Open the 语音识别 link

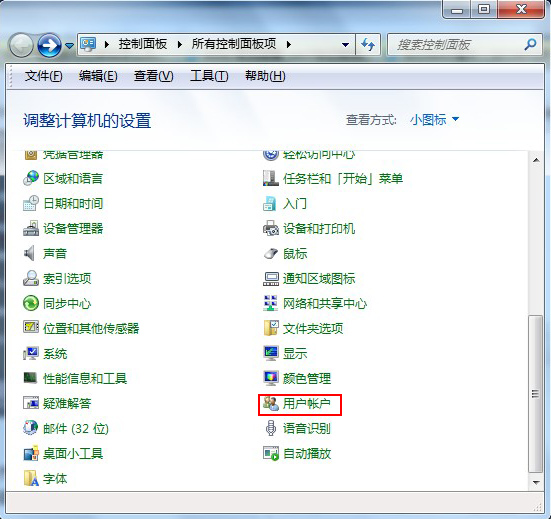pos(307,428)
